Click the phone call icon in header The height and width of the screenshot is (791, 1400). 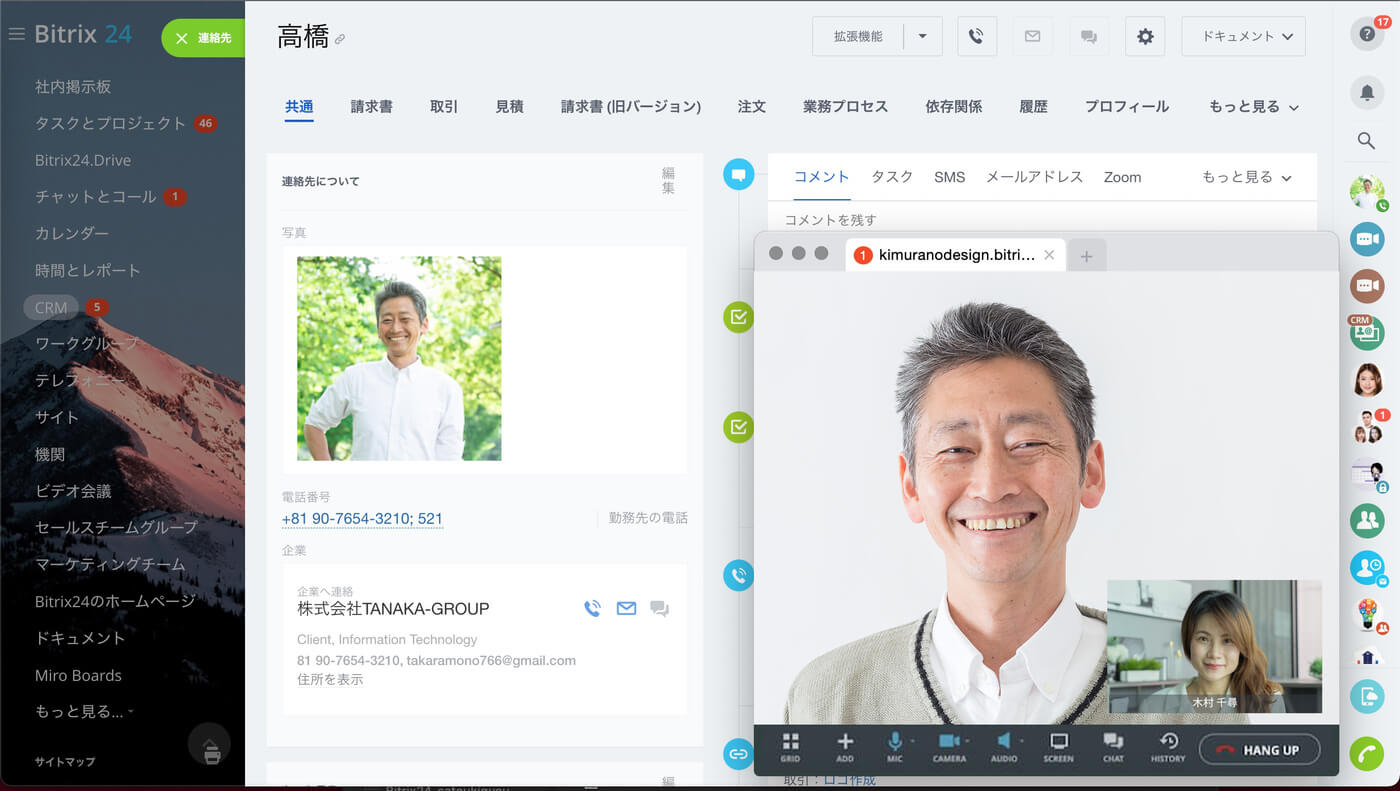tap(976, 36)
